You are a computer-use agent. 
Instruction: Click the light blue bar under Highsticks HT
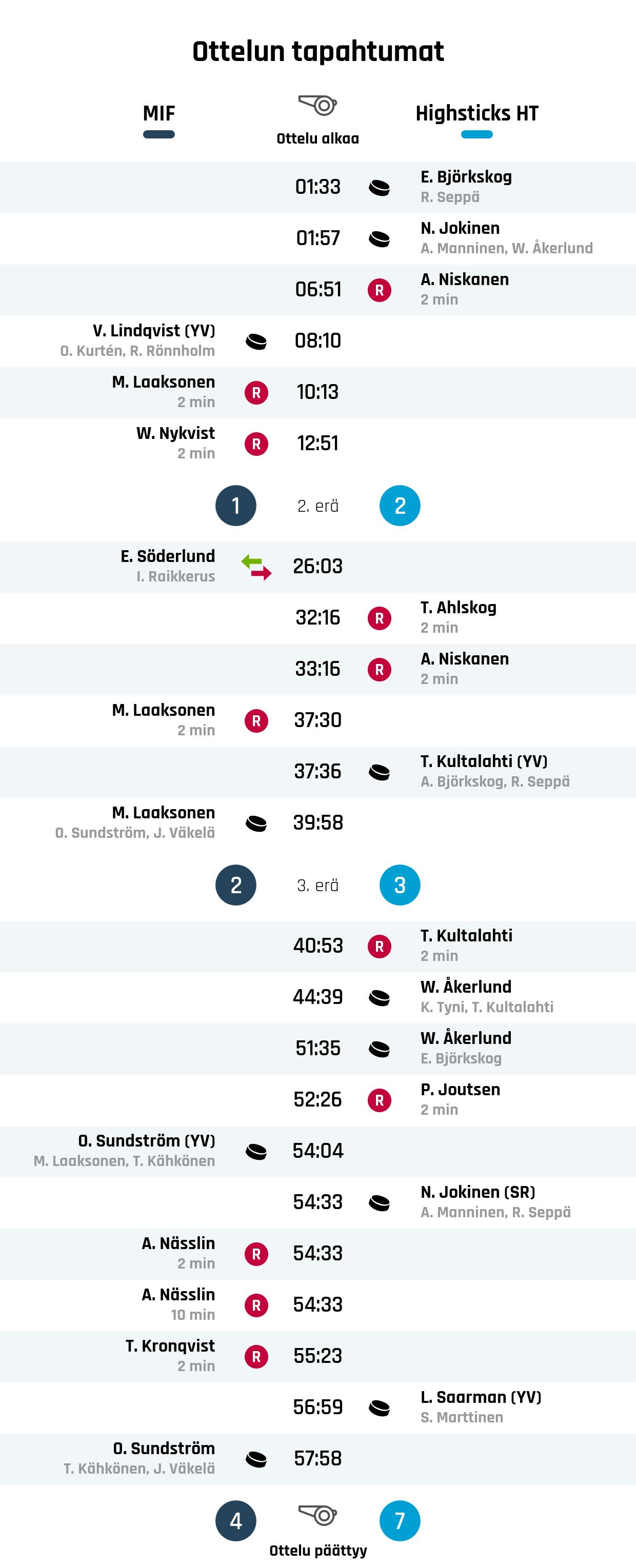click(x=476, y=134)
